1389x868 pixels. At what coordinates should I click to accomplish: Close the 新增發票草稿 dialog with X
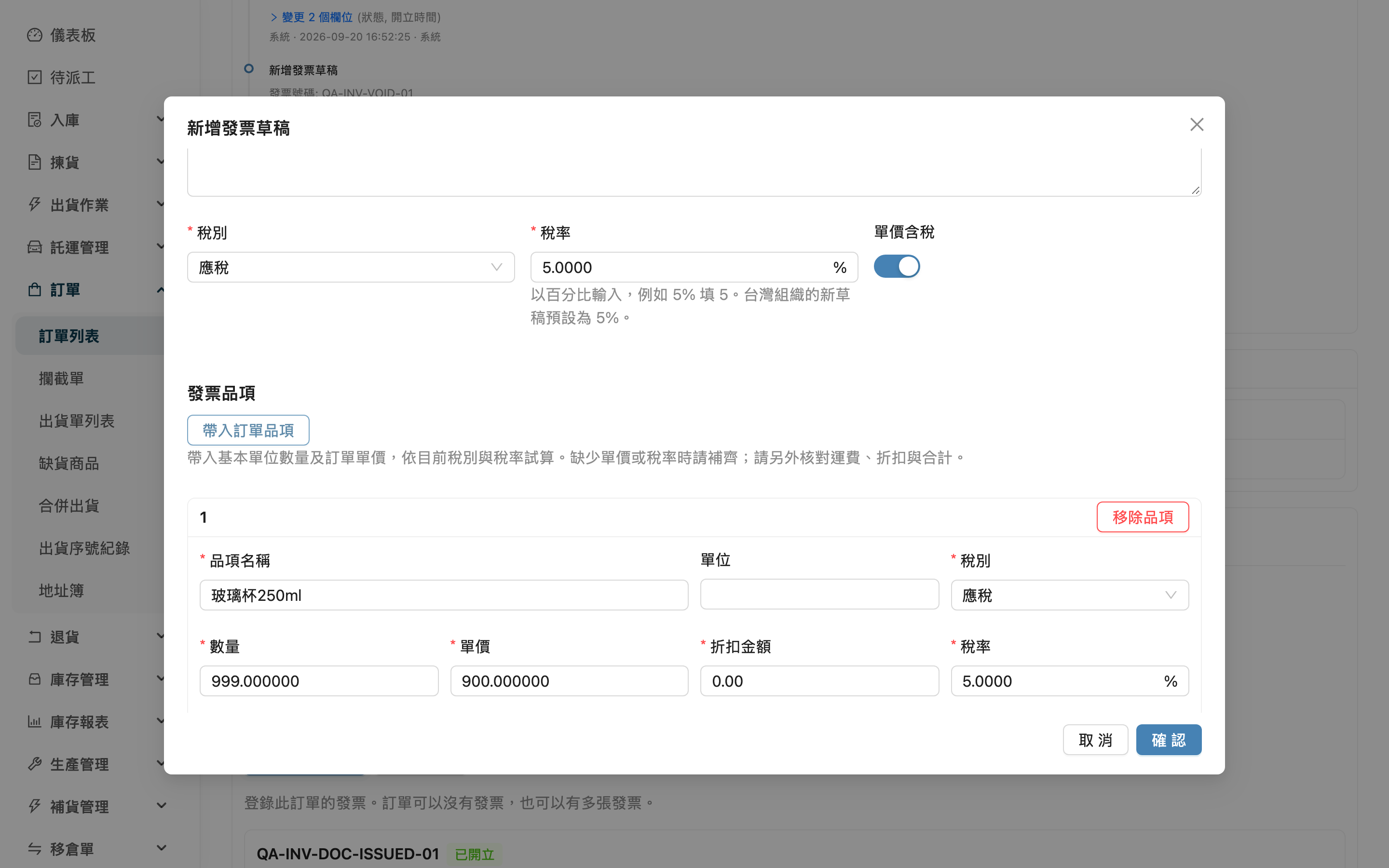click(x=1196, y=124)
